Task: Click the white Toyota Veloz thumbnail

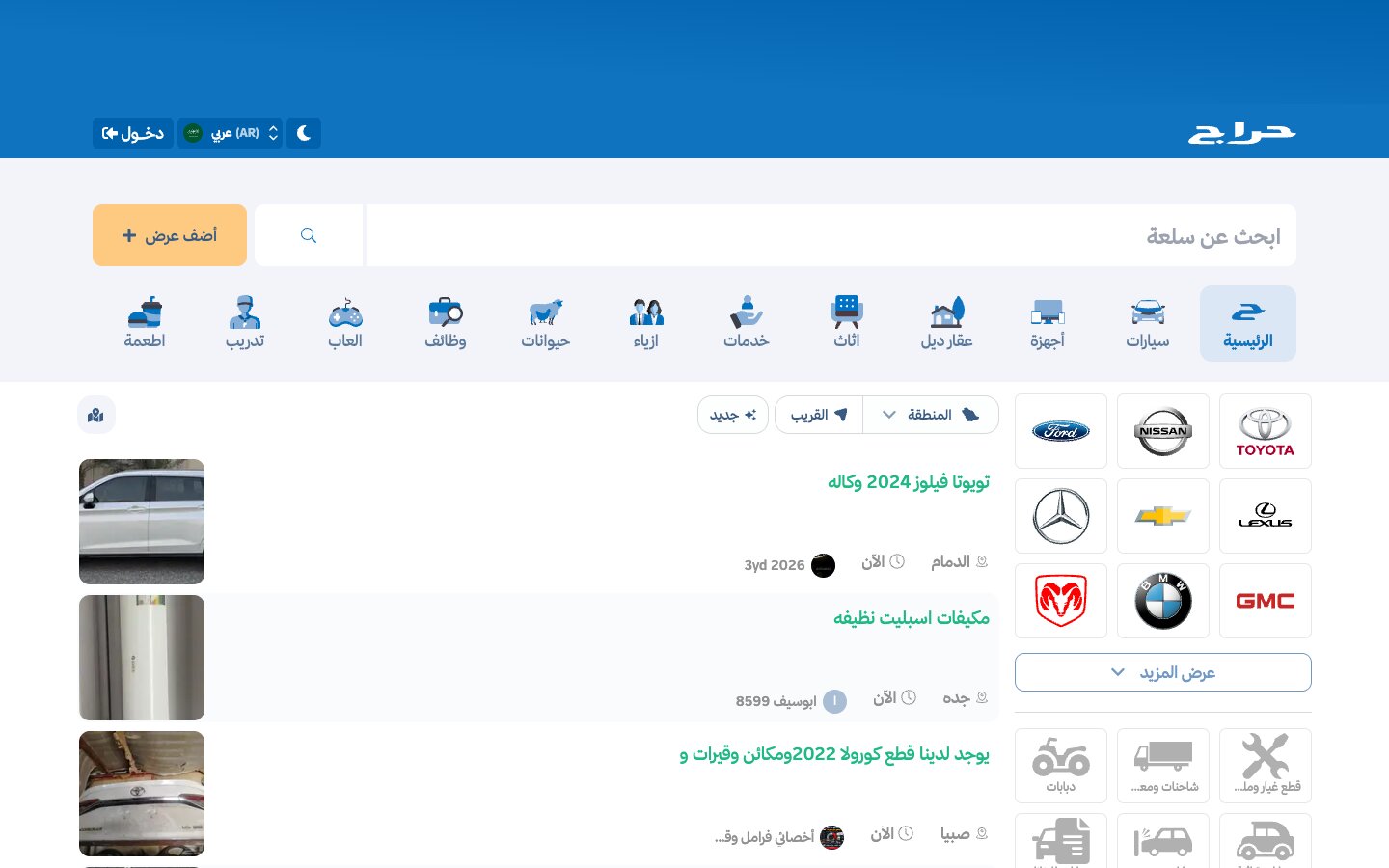Action: tap(142, 522)
